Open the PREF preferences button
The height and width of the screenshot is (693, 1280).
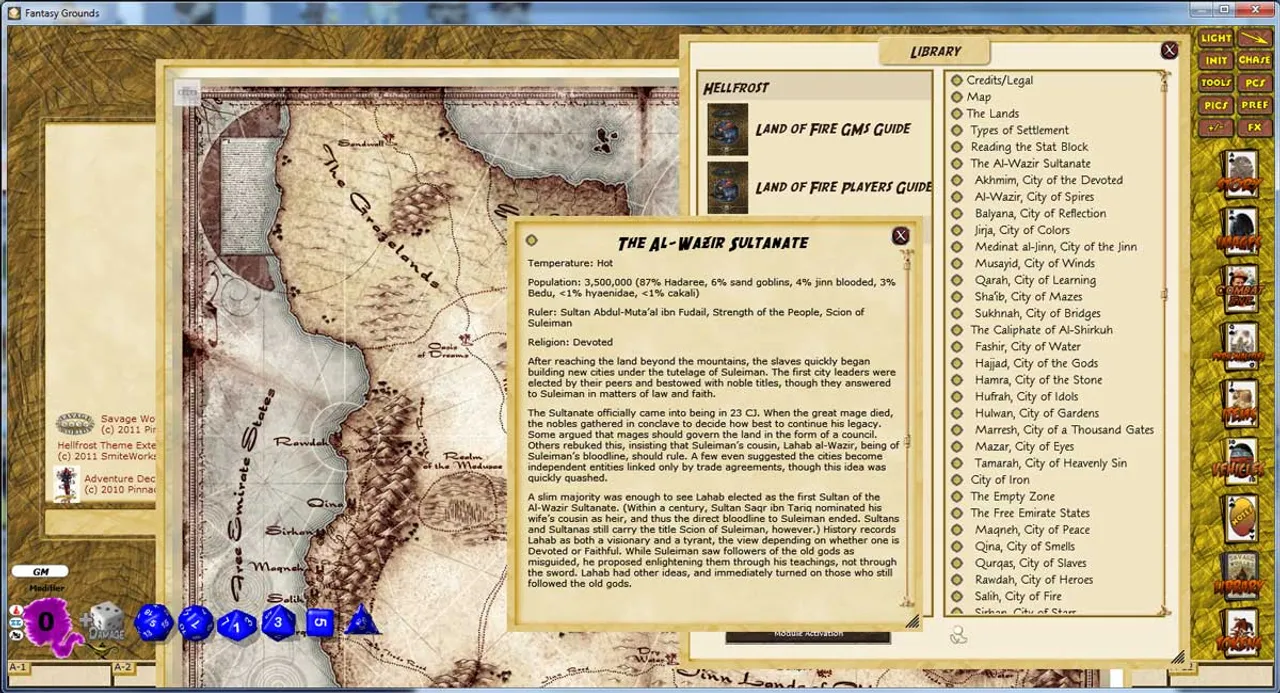[1254, 105]
